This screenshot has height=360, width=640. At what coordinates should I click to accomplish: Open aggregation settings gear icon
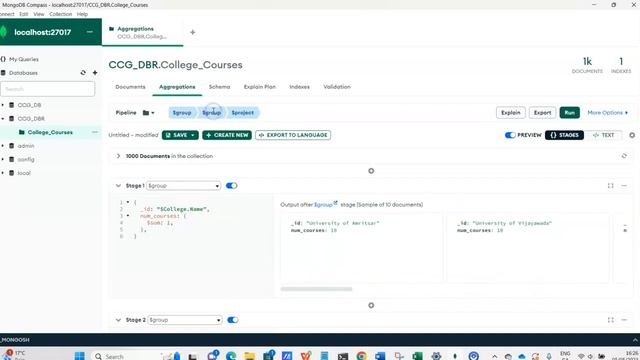[x=632, y=135]
